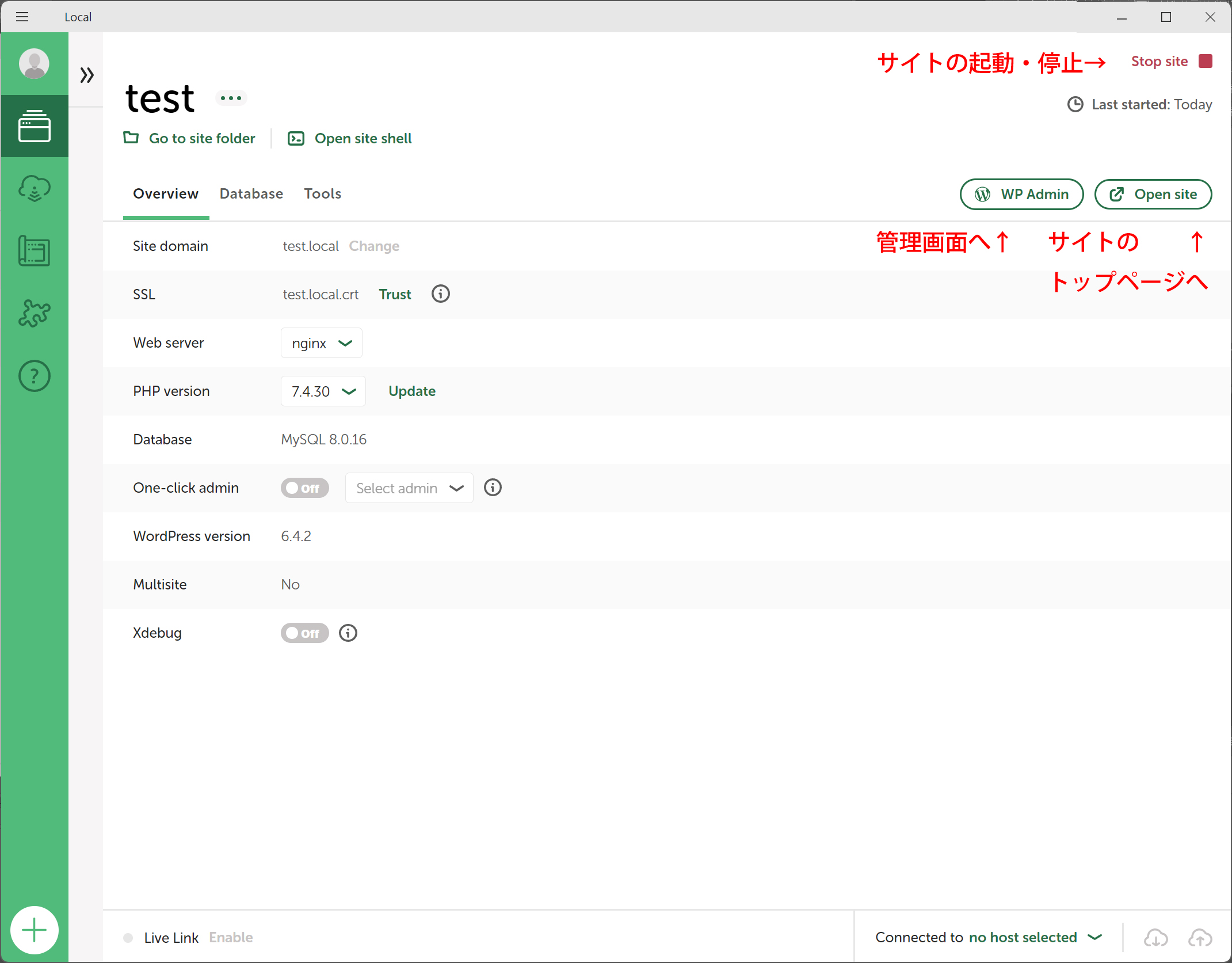Add a new site with plus button
The height and width of the screenshot is (963, 1232).
(35, 930)
